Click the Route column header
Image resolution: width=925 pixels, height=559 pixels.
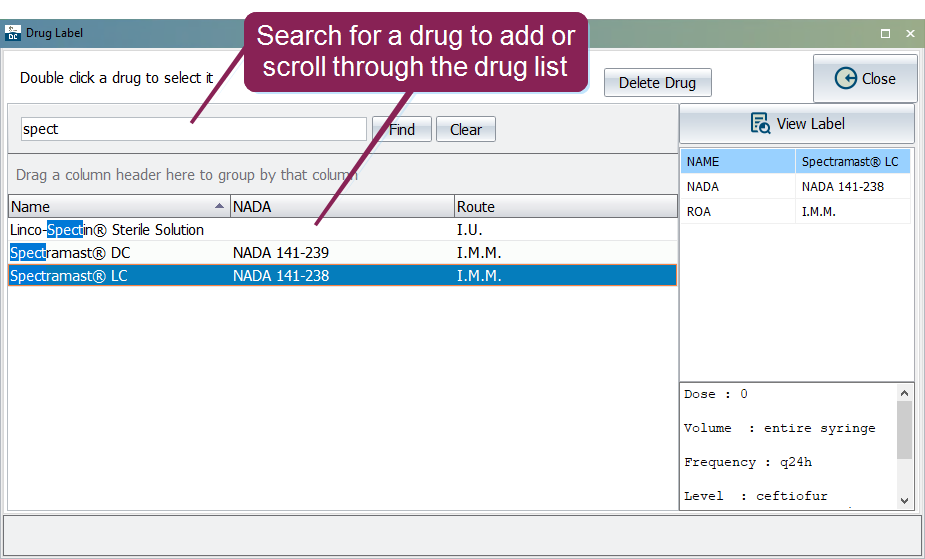pyautogui.click(x=566, y=206)
